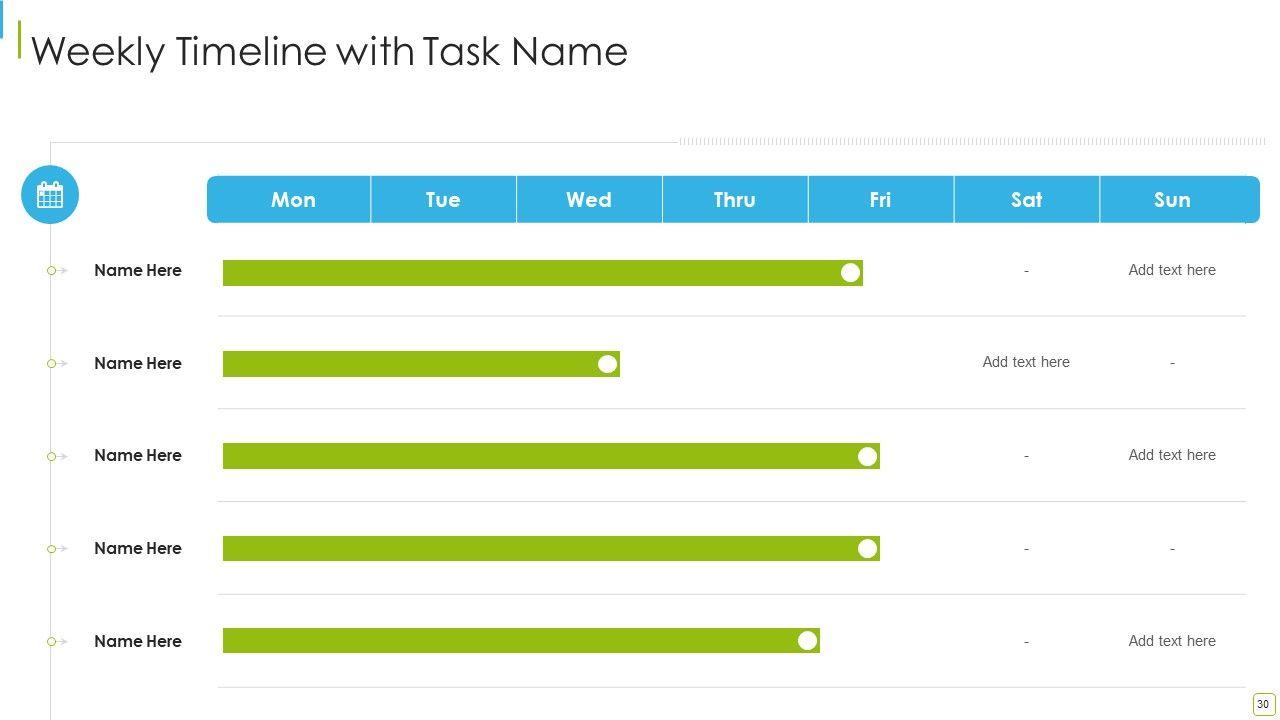Viewport: 1280px width, 720px height.
Task: Click Add text here in the last row
Action: pyautogui.click(x=1172, y=641)
